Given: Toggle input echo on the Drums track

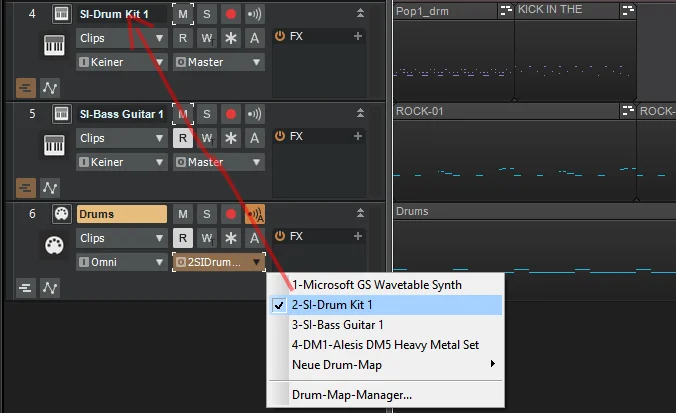Looking at the screenshot, I should [x=254, y=214].
